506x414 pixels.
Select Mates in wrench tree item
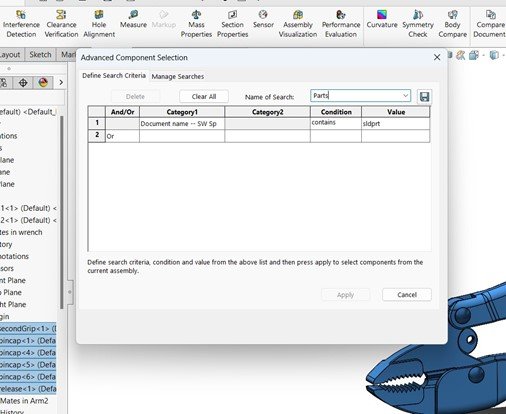(21, 232)
